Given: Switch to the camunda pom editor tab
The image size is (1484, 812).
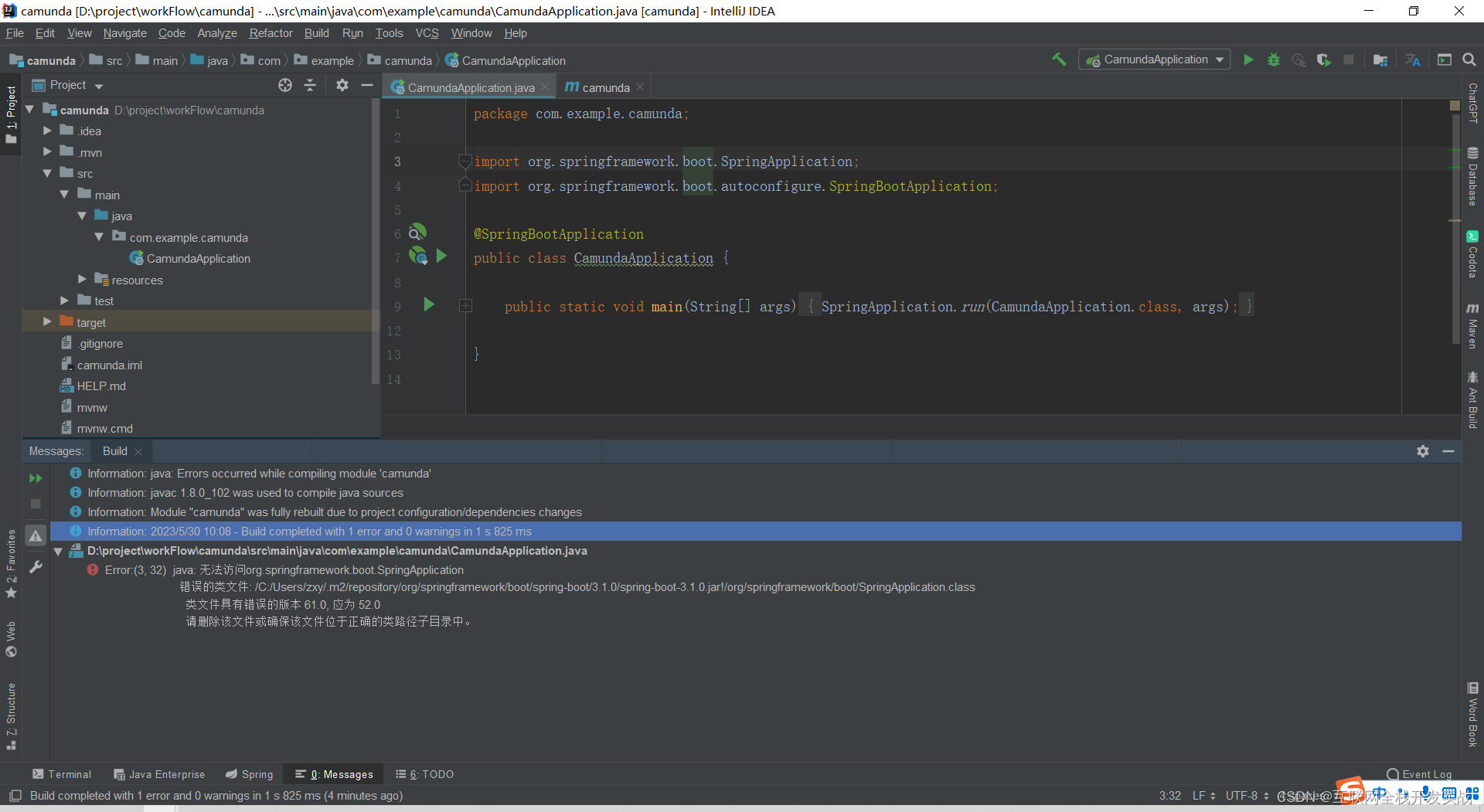Looking at the screenshot, I should pyautogui.click(x=605, y=87).
